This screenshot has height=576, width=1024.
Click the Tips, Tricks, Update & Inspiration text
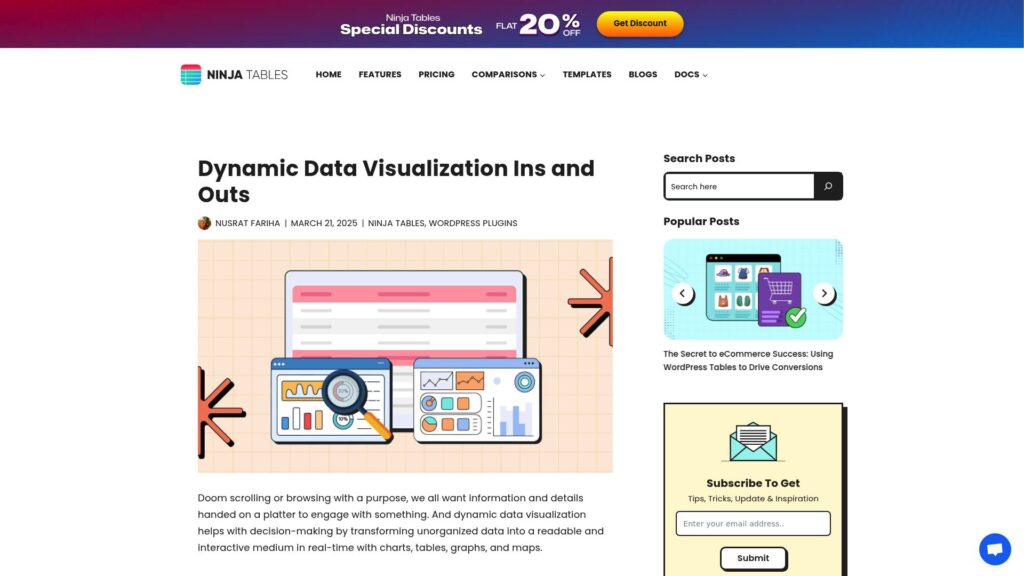click(x=753, y=498)
